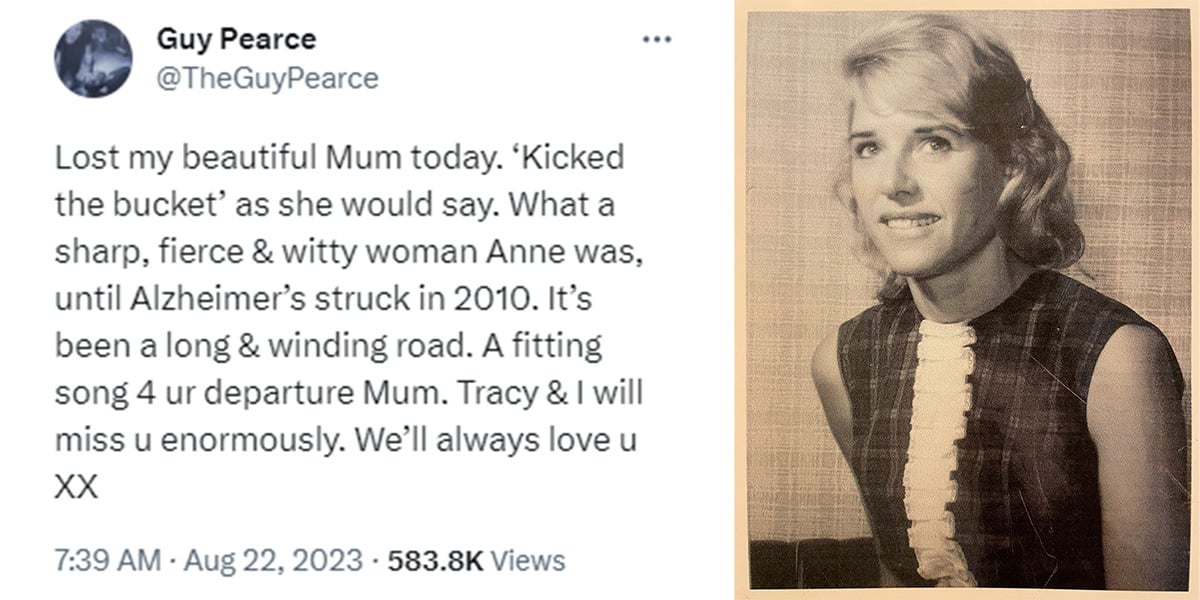Viewport: 1200px width, 600px height.
Task: Open the tweet's three-dot more options menu
Action: click(656, 39)
